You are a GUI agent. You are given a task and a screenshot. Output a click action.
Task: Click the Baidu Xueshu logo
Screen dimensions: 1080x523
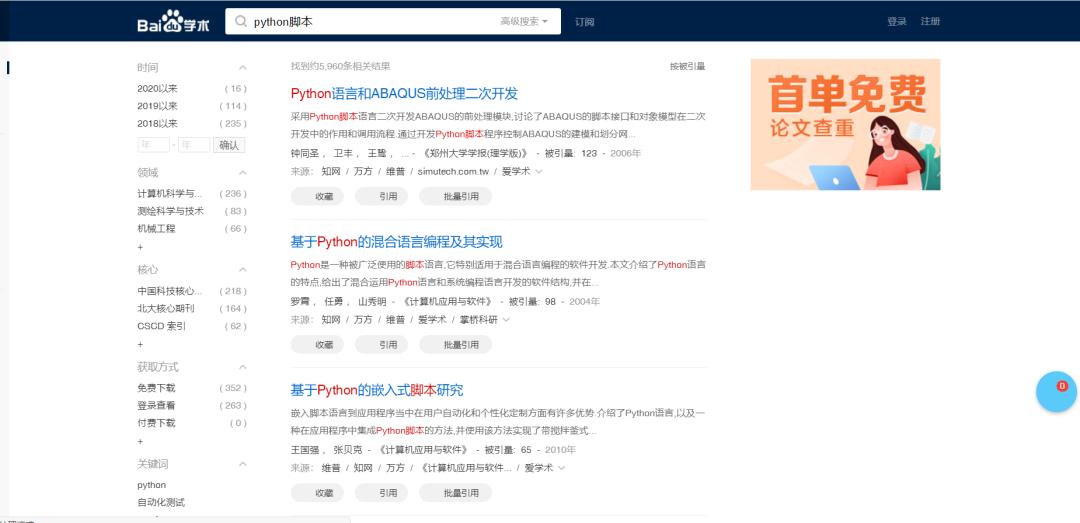coord(174,22)
